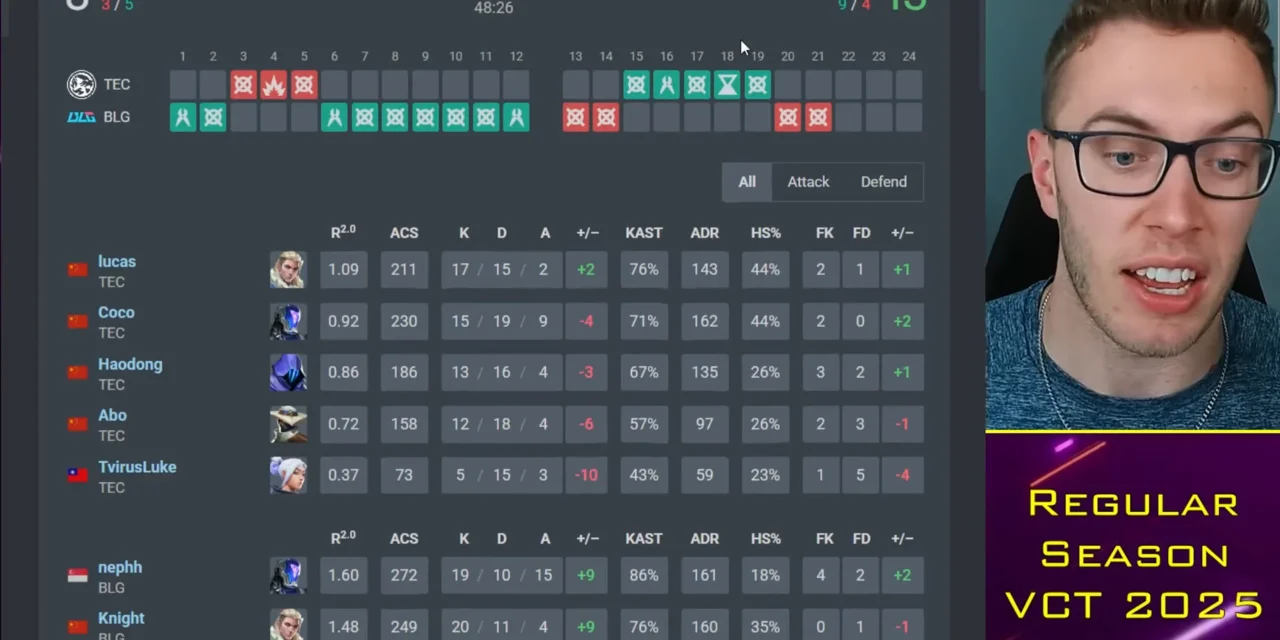Screen dimensions: 1280x640
Task: Select BLG's round 9 elimination icon
Action: [x=425, y=118]
